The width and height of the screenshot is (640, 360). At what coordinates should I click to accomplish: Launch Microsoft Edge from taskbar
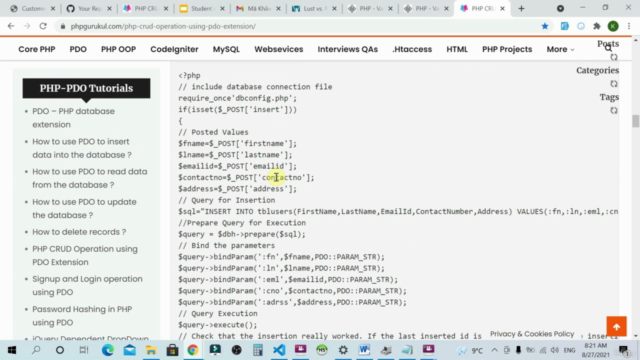pyautogui.click(x=108, y=350)
